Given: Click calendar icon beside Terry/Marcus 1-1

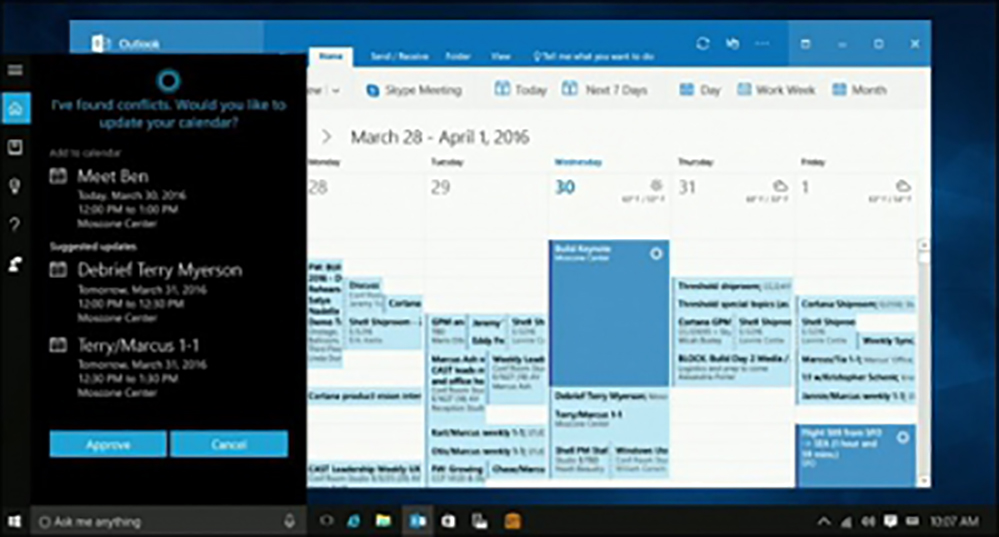Looking at the screenshot, I should 58,345.
